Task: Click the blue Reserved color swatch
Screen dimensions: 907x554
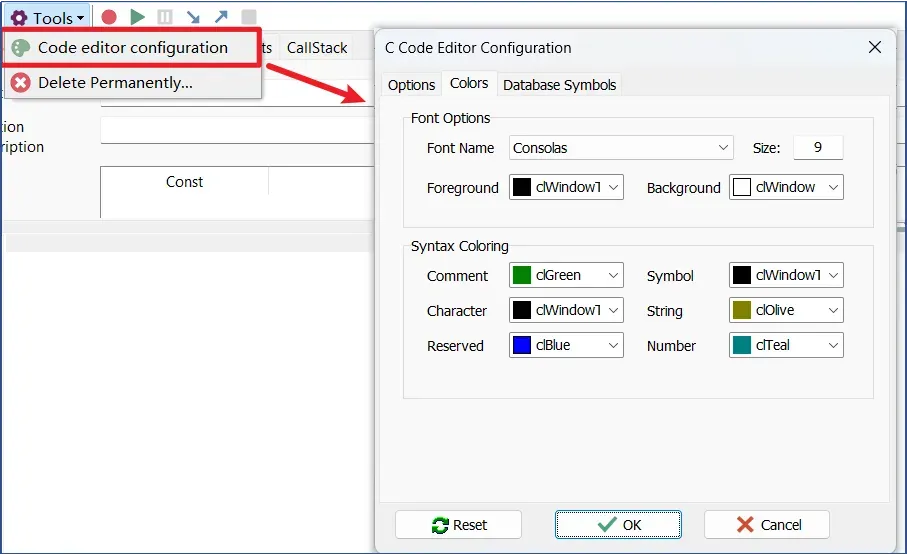Action: point(522,345)
